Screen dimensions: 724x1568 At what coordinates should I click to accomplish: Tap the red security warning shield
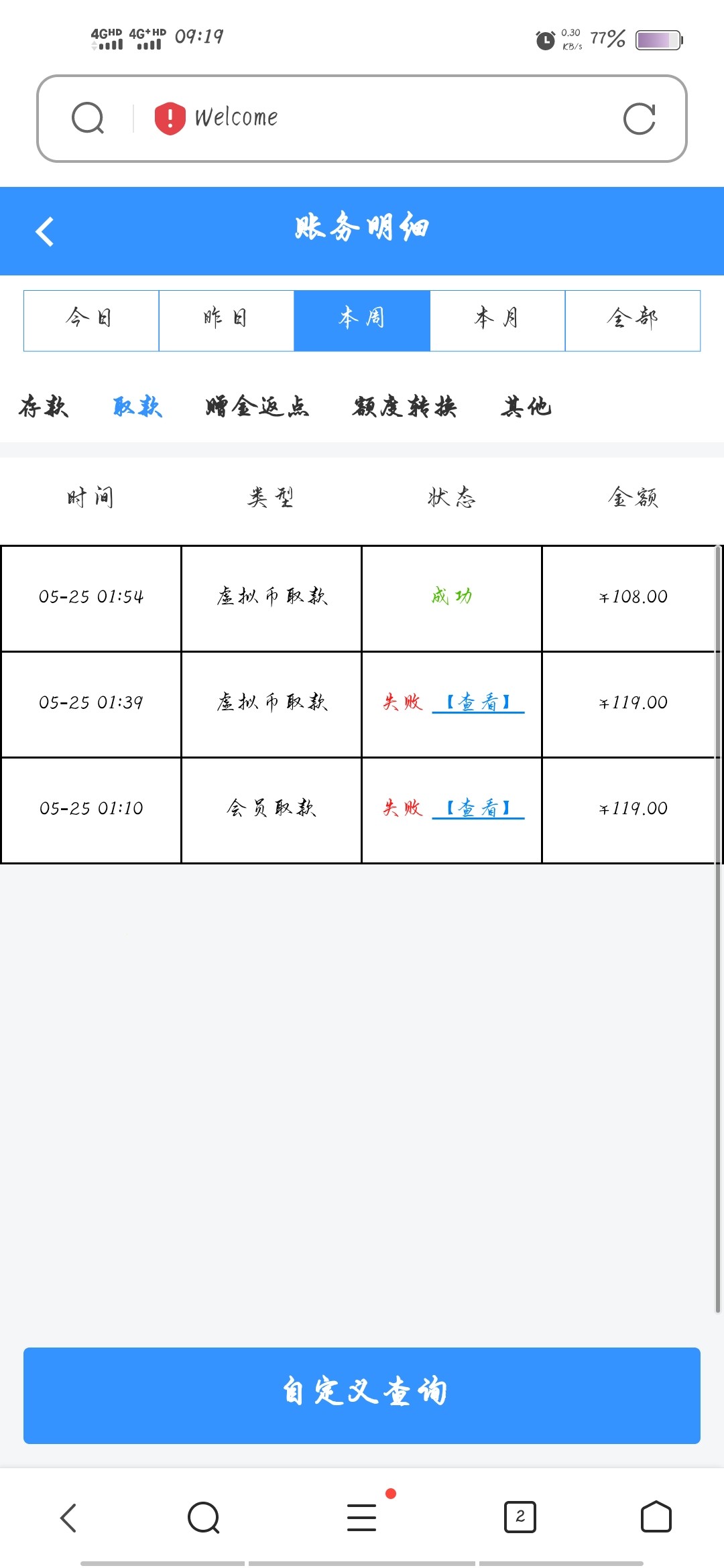pyautogui.click(x=170, y=119)
